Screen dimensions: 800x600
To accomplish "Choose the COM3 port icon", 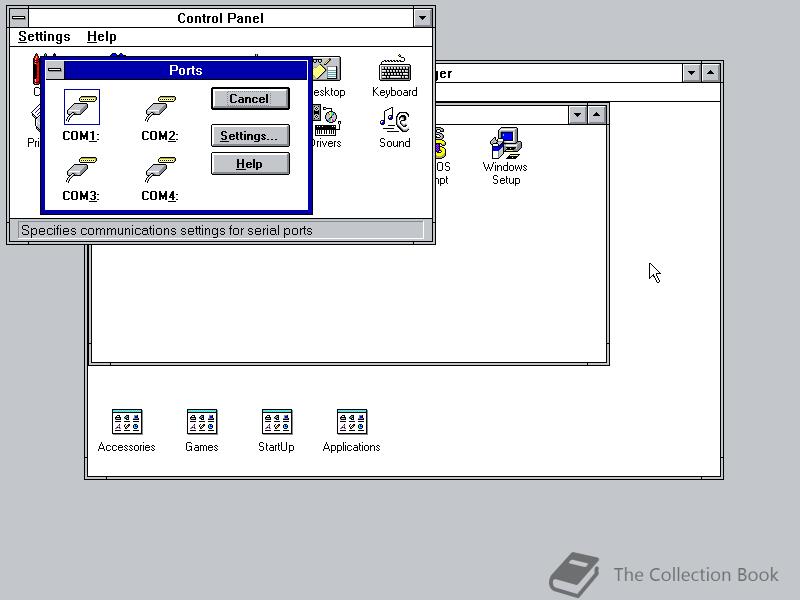I will point(81,169).
